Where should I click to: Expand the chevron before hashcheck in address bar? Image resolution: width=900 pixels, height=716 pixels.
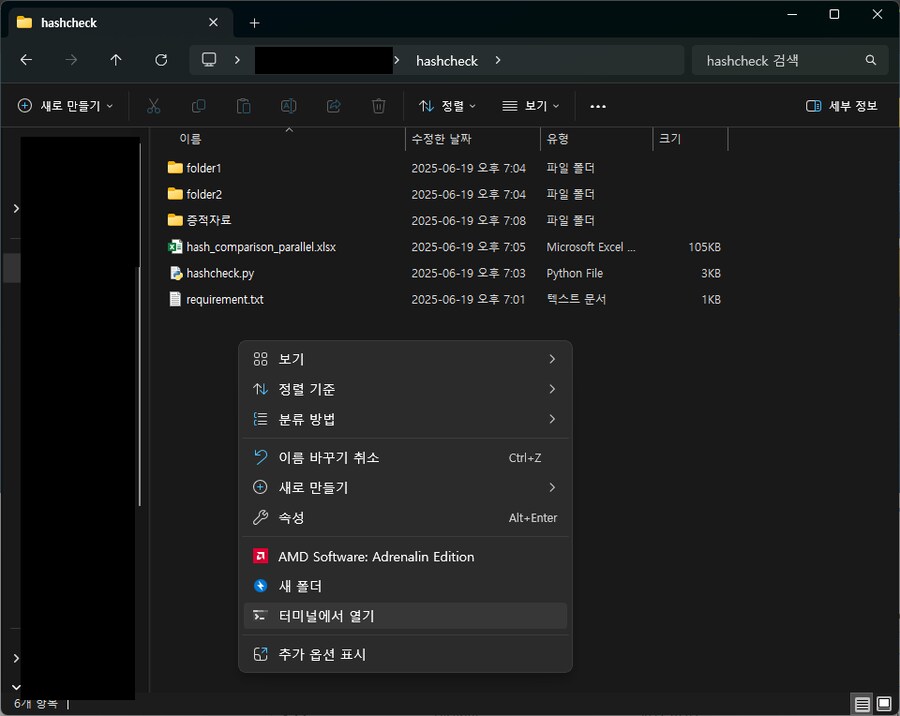pyautogui.click(x=397, y=60)
